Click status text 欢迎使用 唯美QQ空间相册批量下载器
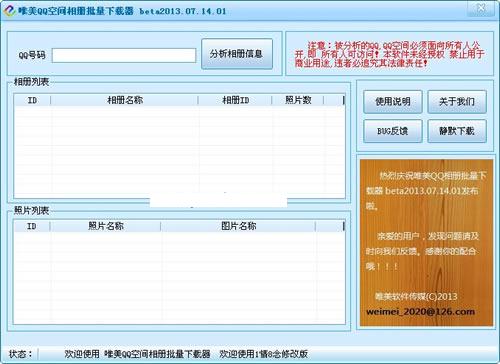 [x=137, y=354]
